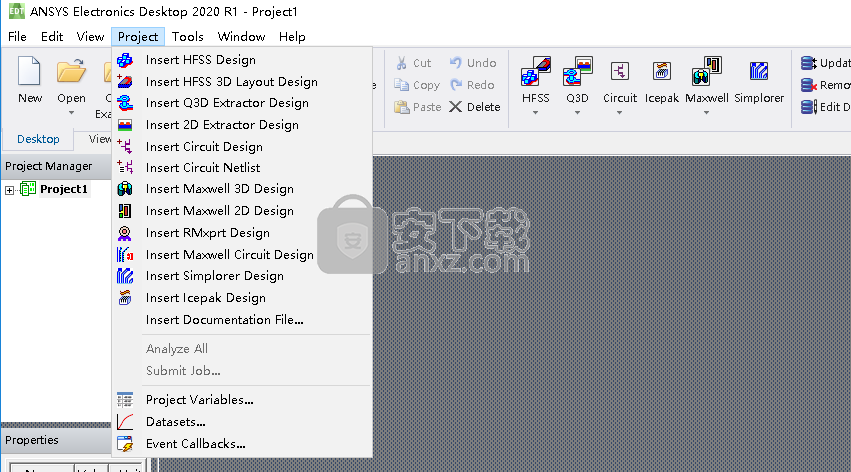Select the Project1 tree label
The image size is (851, 472).
point(63,189)
